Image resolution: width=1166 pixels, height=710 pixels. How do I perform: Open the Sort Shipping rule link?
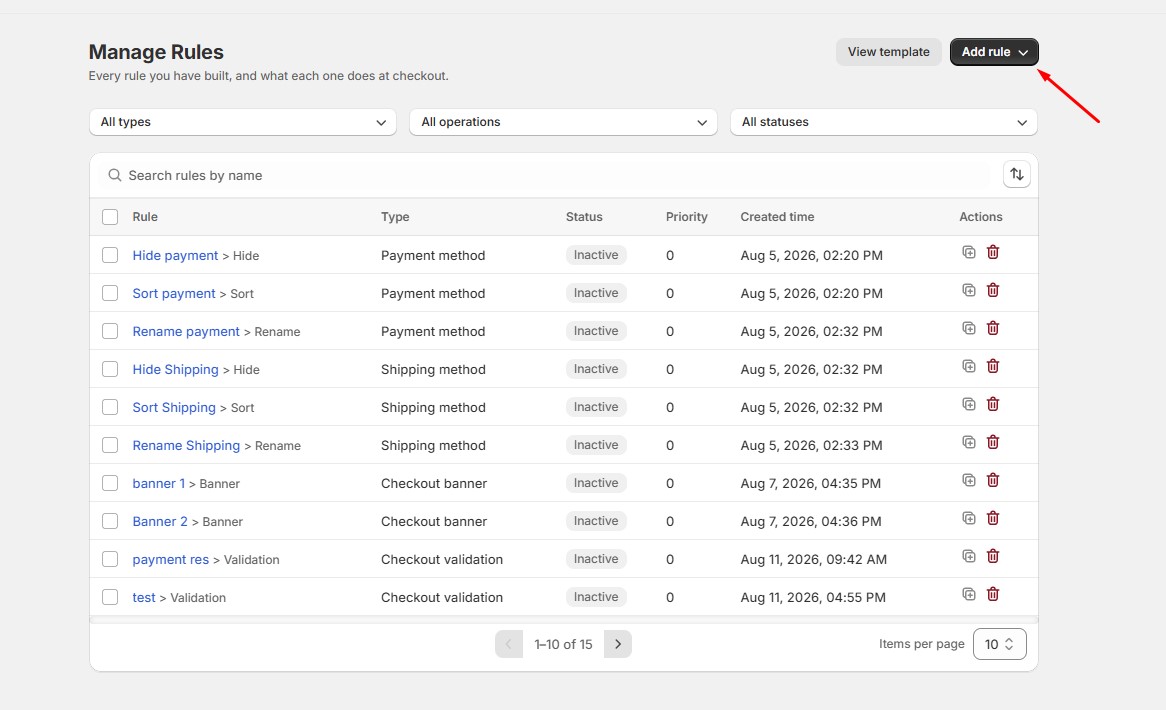click(174, 407)
